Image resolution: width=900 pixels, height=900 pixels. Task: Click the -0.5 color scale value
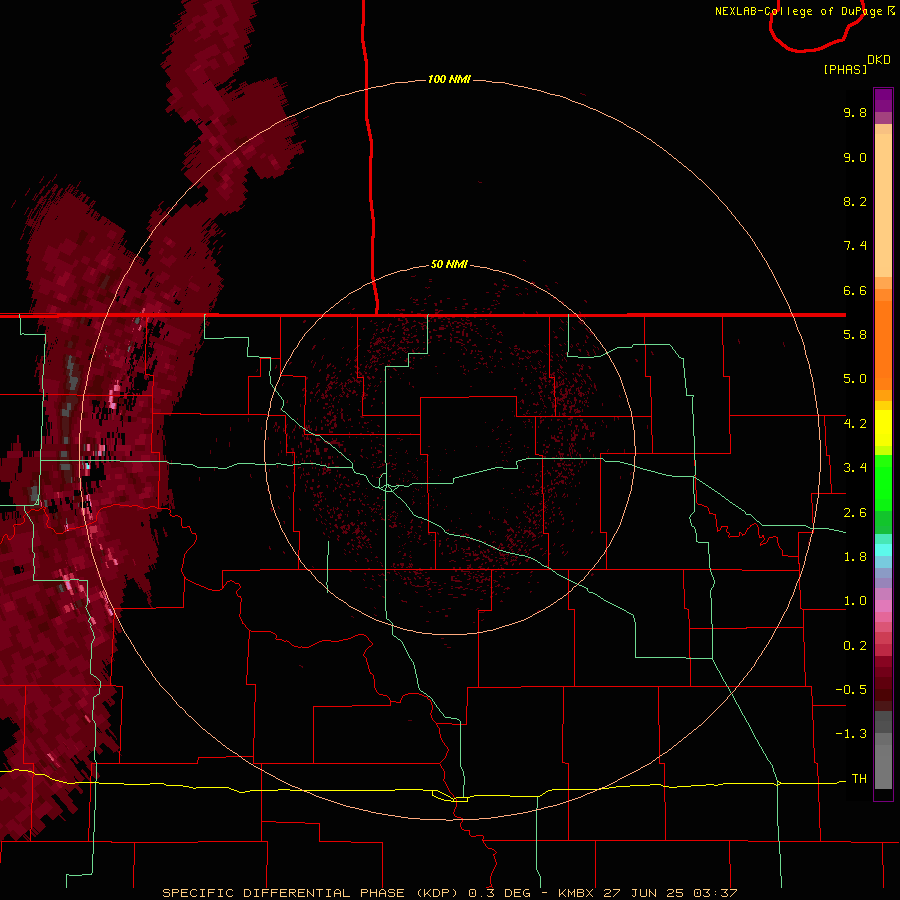coord(851,690)
